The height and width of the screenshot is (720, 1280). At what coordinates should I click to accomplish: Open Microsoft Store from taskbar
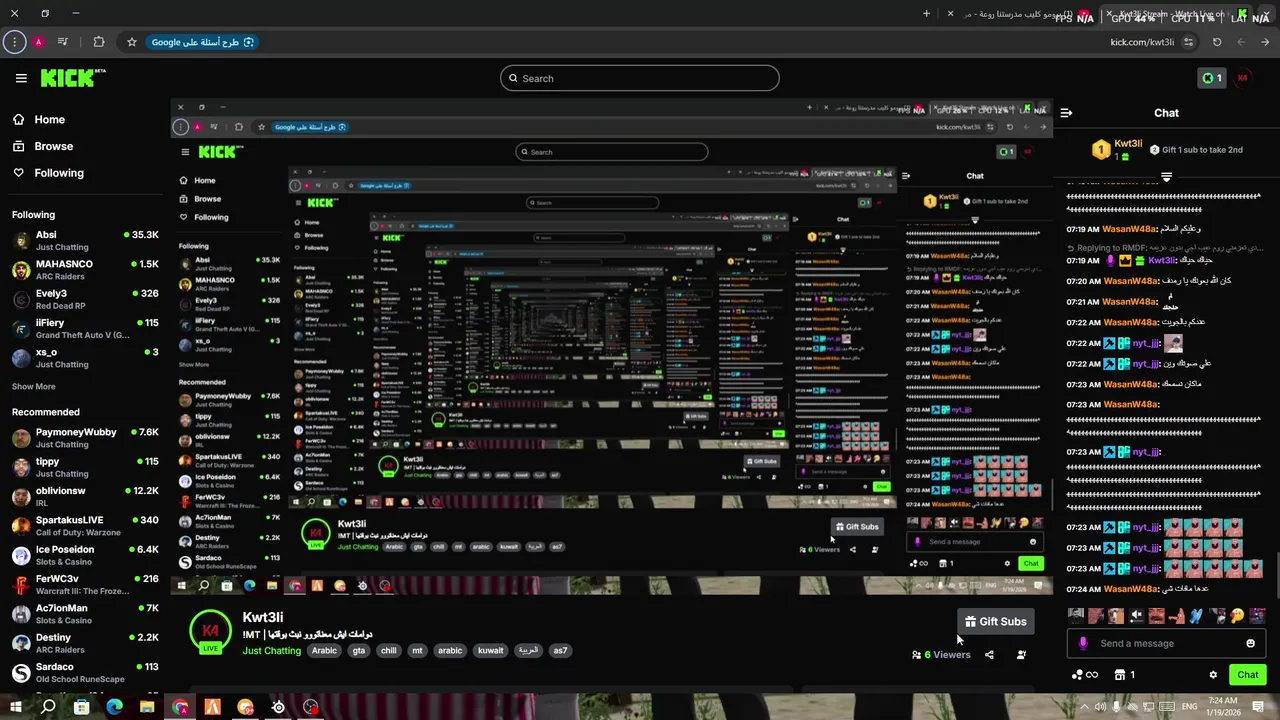[x=81, y=707]
